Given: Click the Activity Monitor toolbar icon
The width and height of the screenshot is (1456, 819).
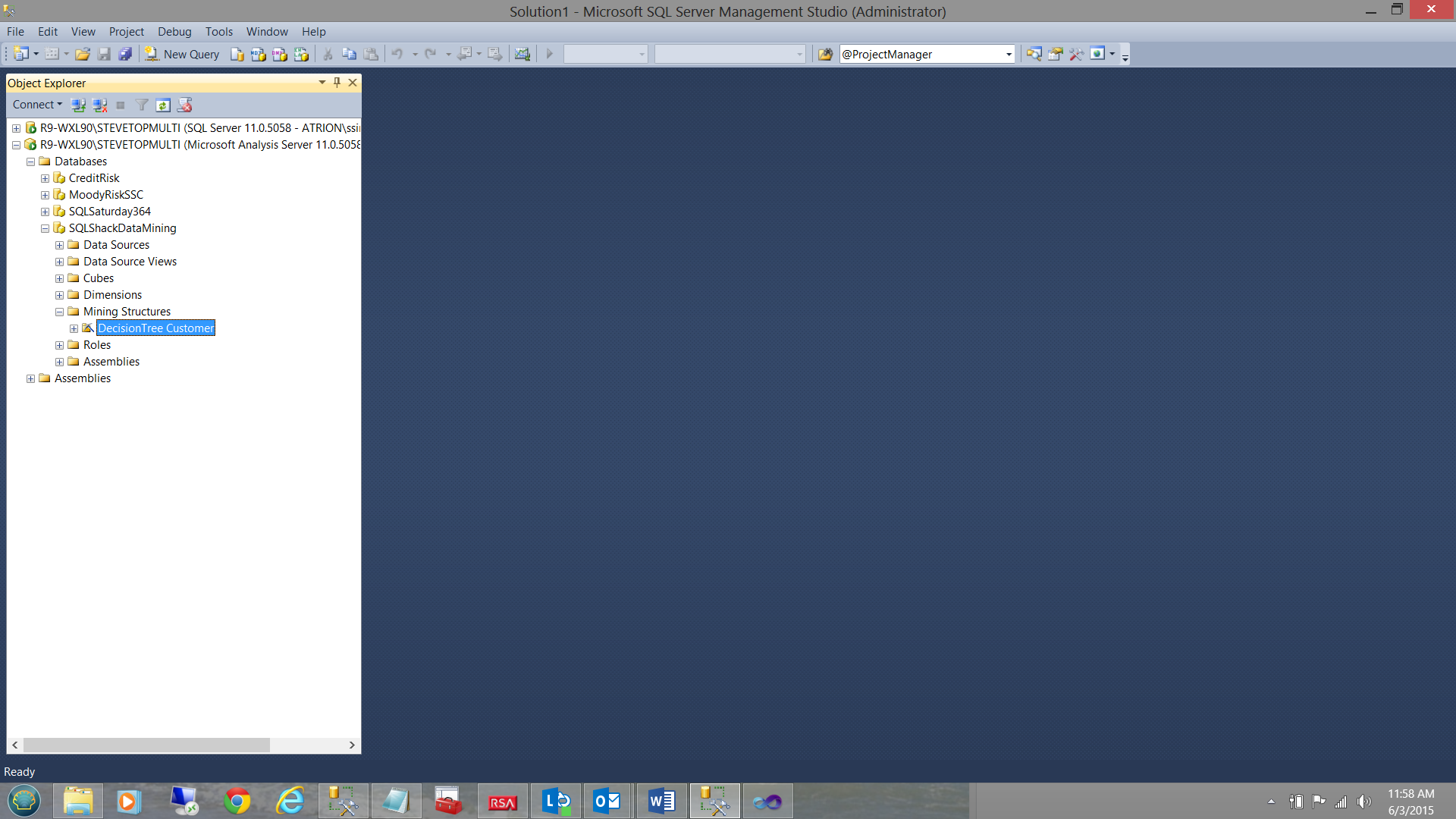Looking at the screenshot, I should [522, 54].
